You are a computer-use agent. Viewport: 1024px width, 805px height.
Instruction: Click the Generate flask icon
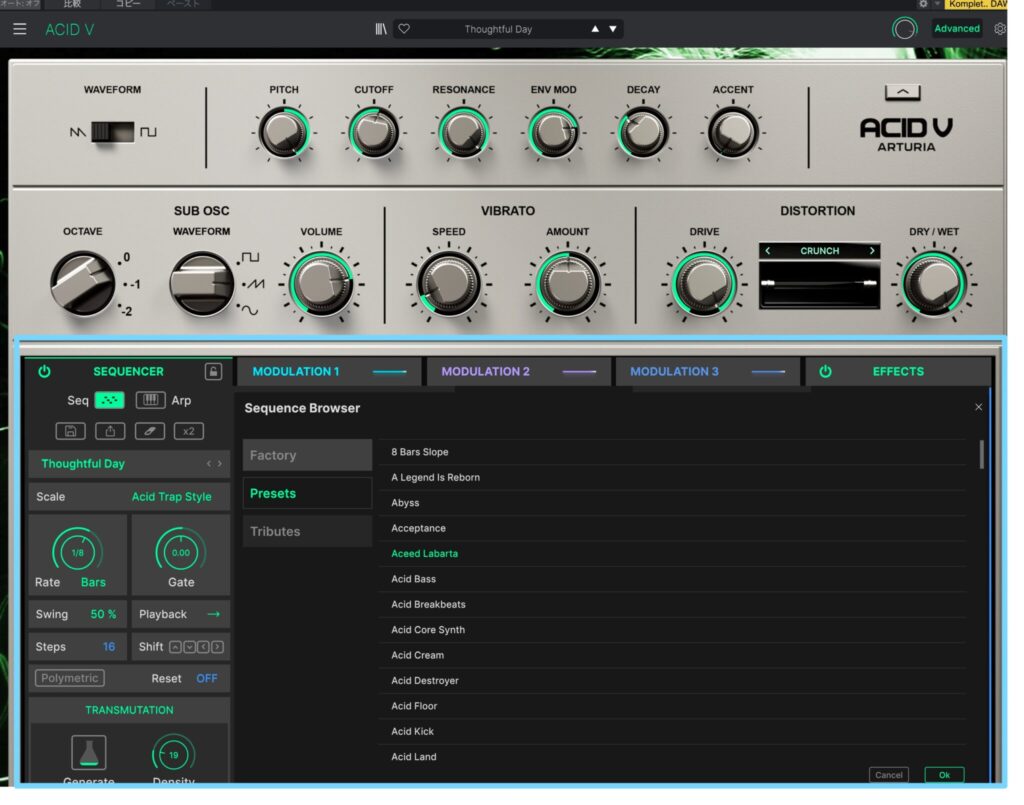tap(88, 753)
